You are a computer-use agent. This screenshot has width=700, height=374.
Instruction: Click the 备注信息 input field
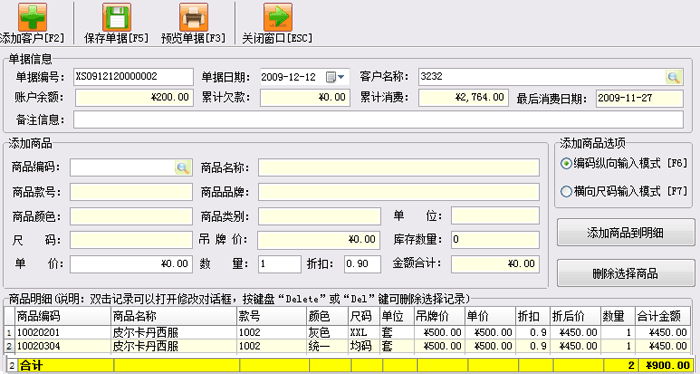[379, 120]
